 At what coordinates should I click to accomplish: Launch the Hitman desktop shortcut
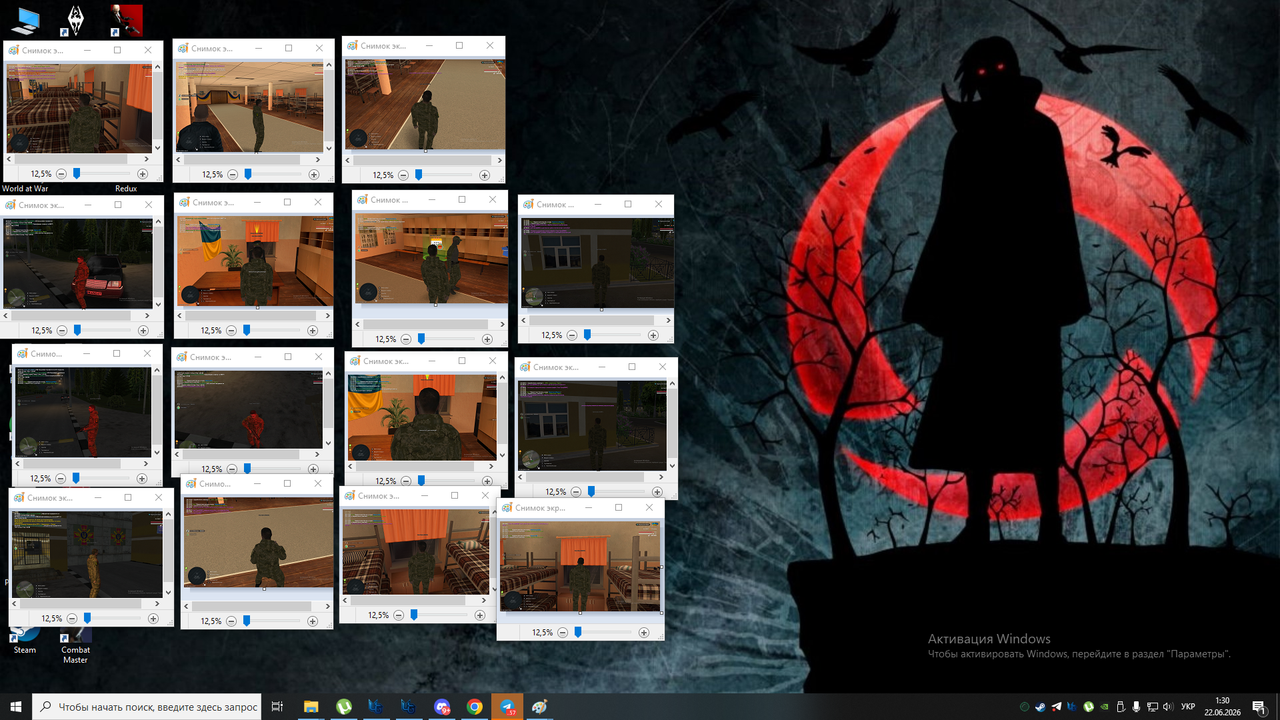[126, 19]
